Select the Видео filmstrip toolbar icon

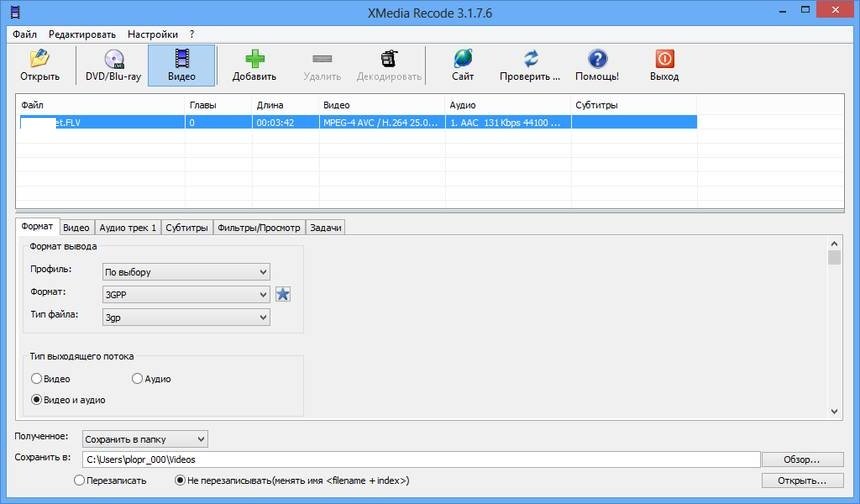click(x=181, y=59)
